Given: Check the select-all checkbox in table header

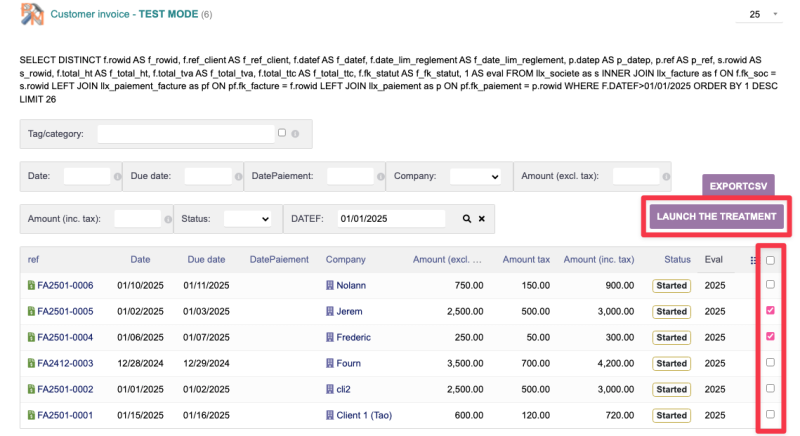Looking at the screenshot, I should coord(769,260).
